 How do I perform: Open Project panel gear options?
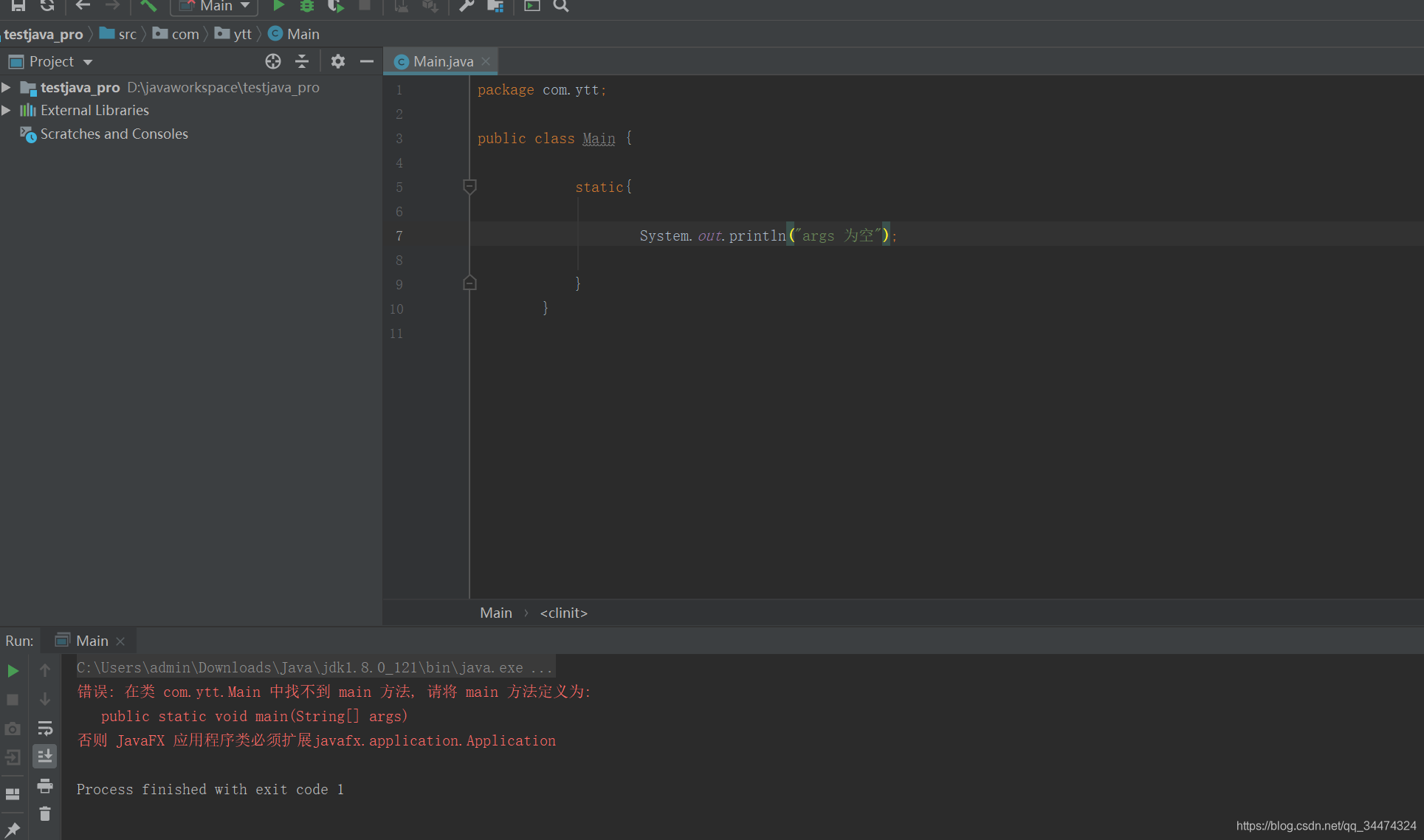coord(338,61)
